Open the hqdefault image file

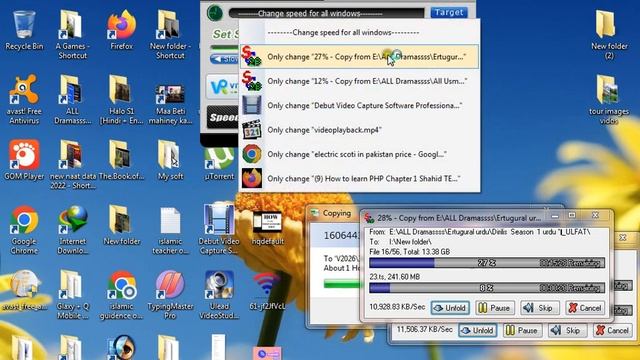tap(267, 229)
